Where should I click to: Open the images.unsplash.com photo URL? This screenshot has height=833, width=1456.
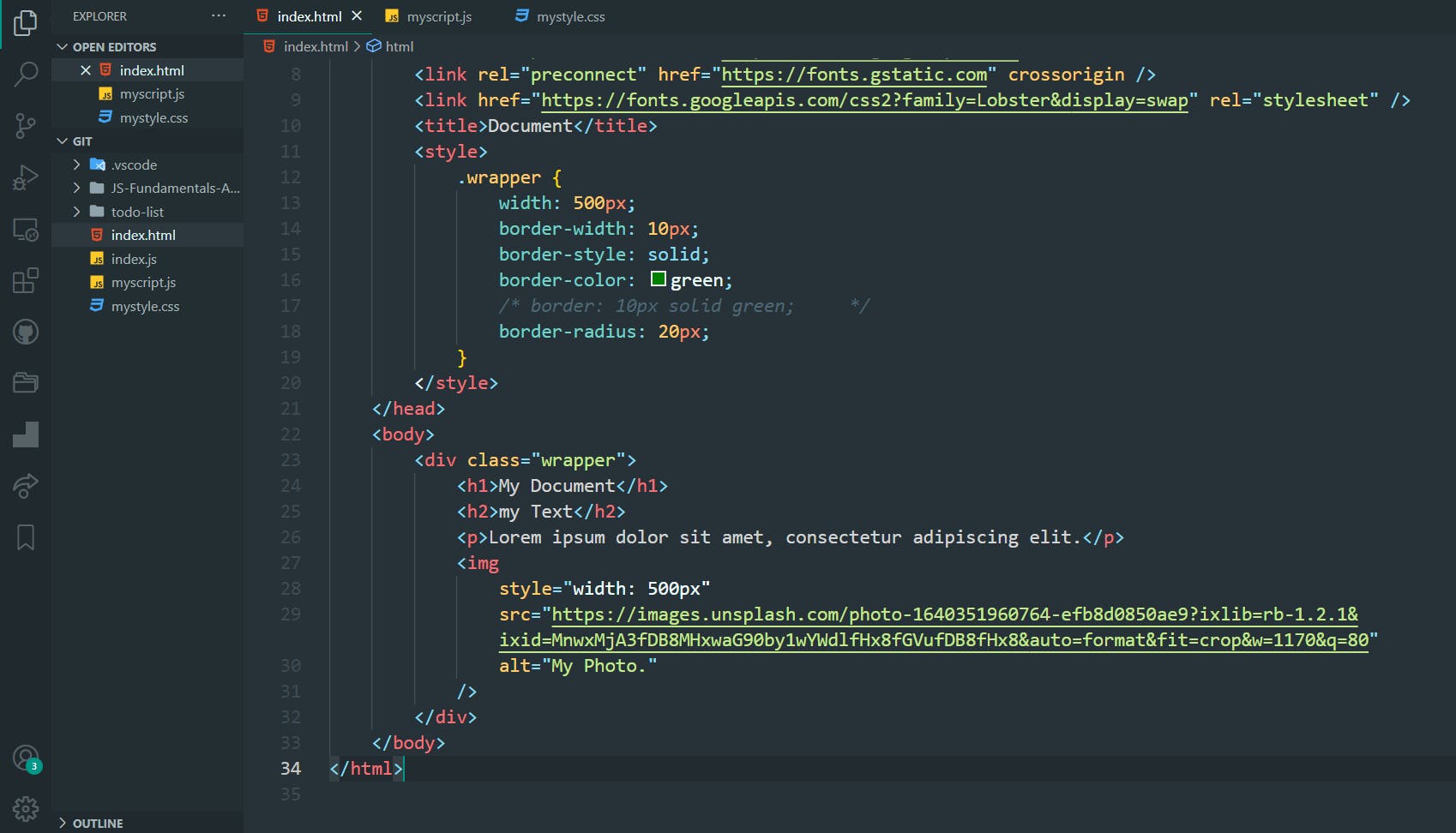pyautogui.click(x=938, y=627)
